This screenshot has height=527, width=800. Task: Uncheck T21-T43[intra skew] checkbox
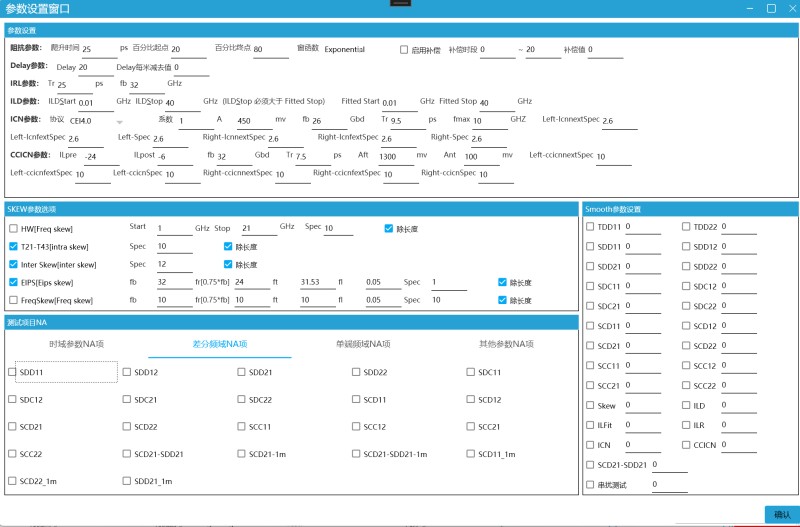13,246
